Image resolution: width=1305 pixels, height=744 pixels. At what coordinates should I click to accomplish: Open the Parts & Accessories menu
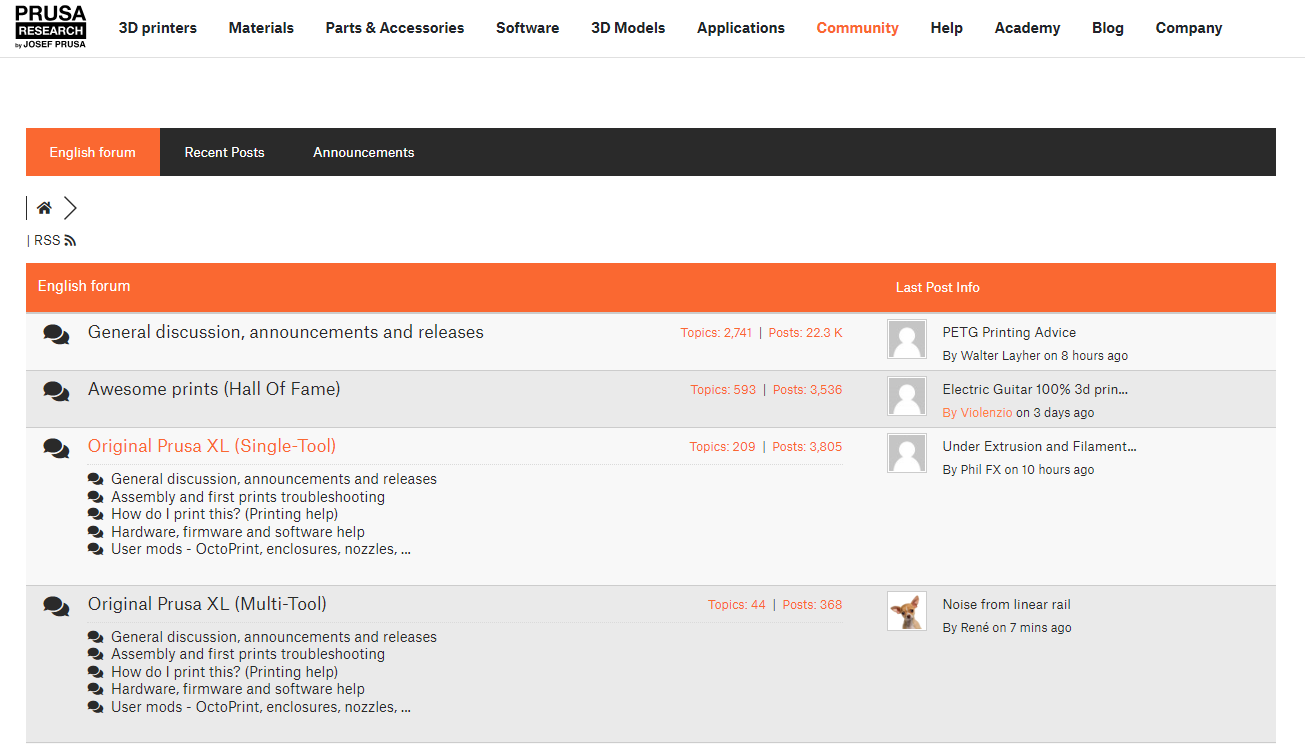pyautogui.click(x=395, y=28)
